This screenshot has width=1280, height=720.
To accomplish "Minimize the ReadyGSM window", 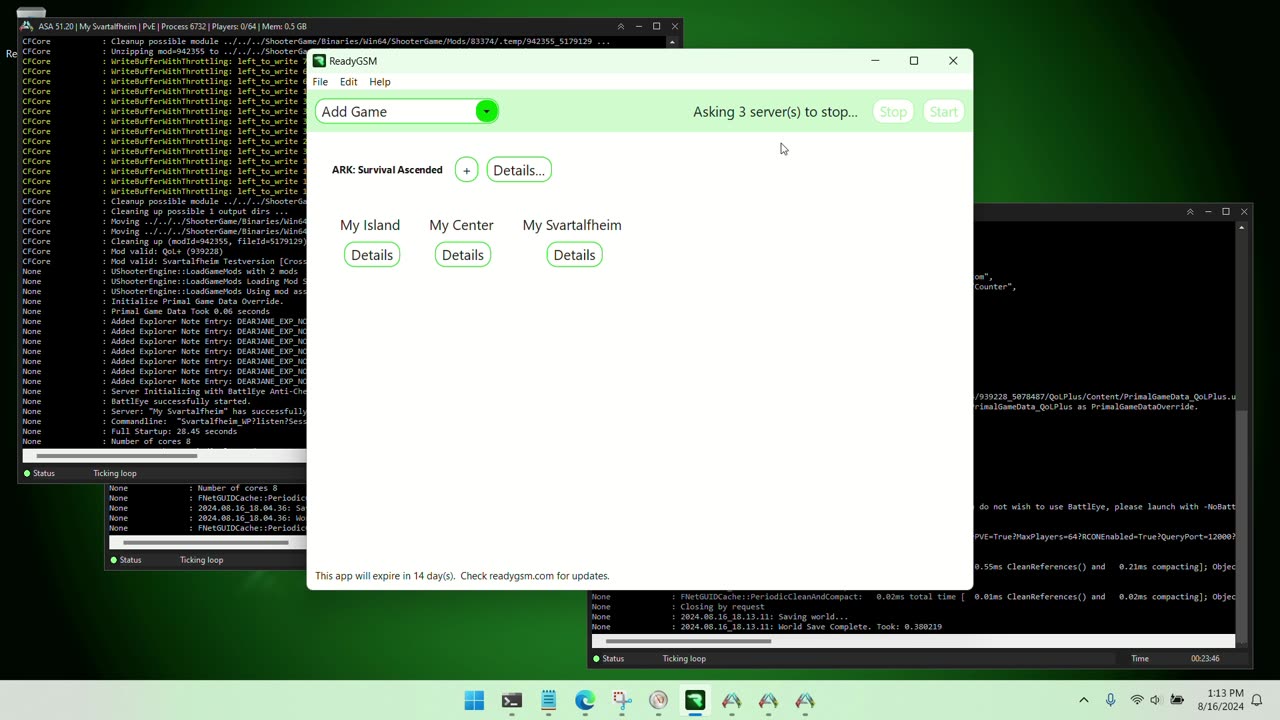I will tap(875, 61).
